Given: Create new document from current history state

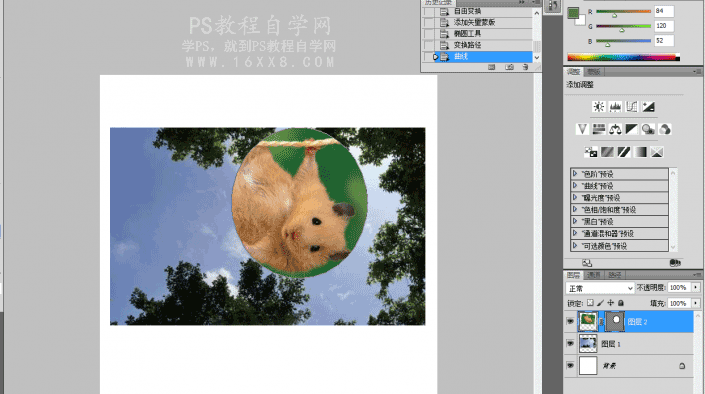Looking at the screenshot, I should (x=491, y=67).
